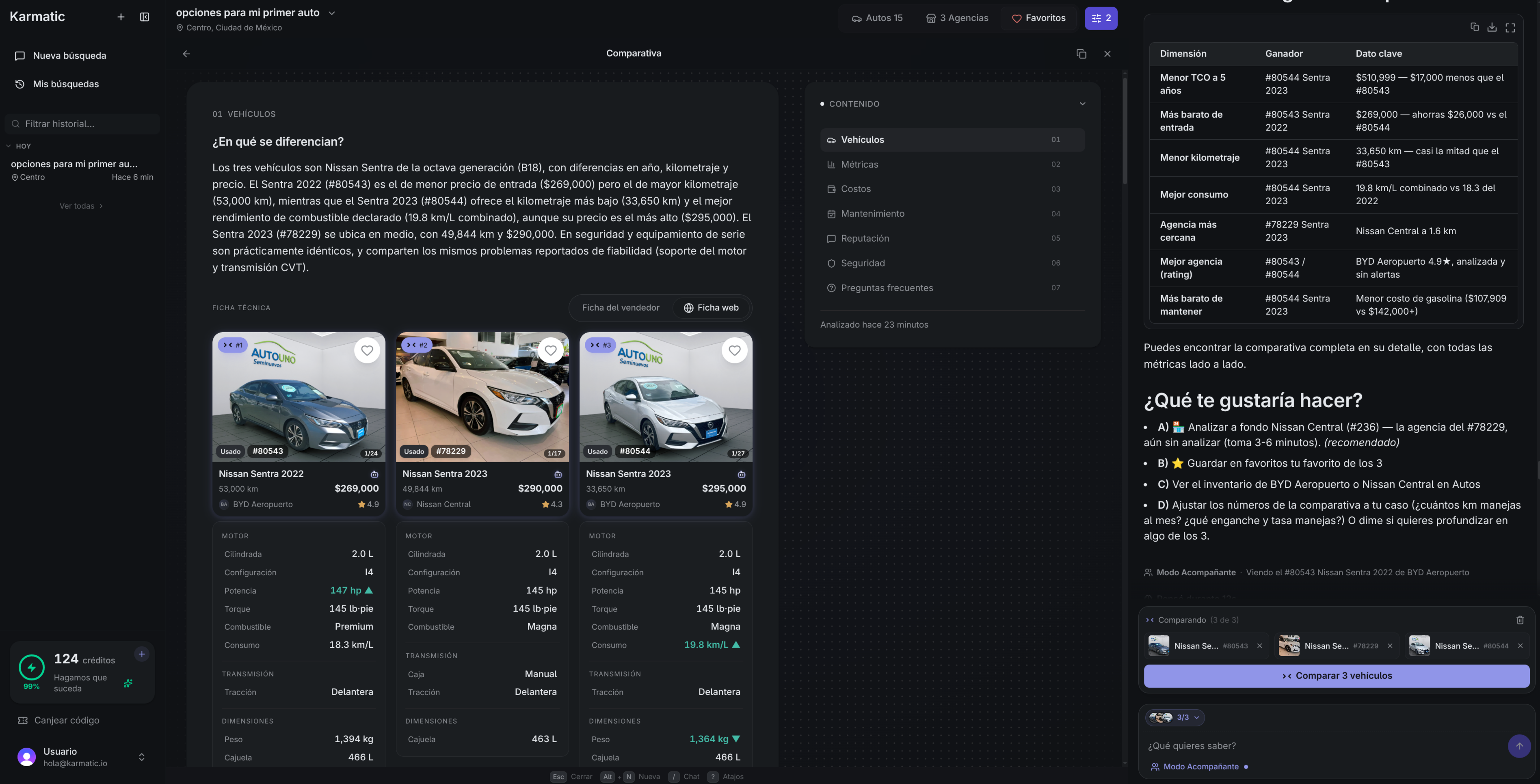Click the location pin next to Centro, Ciudad de México
1540x784 pixels.
point(180,28)
